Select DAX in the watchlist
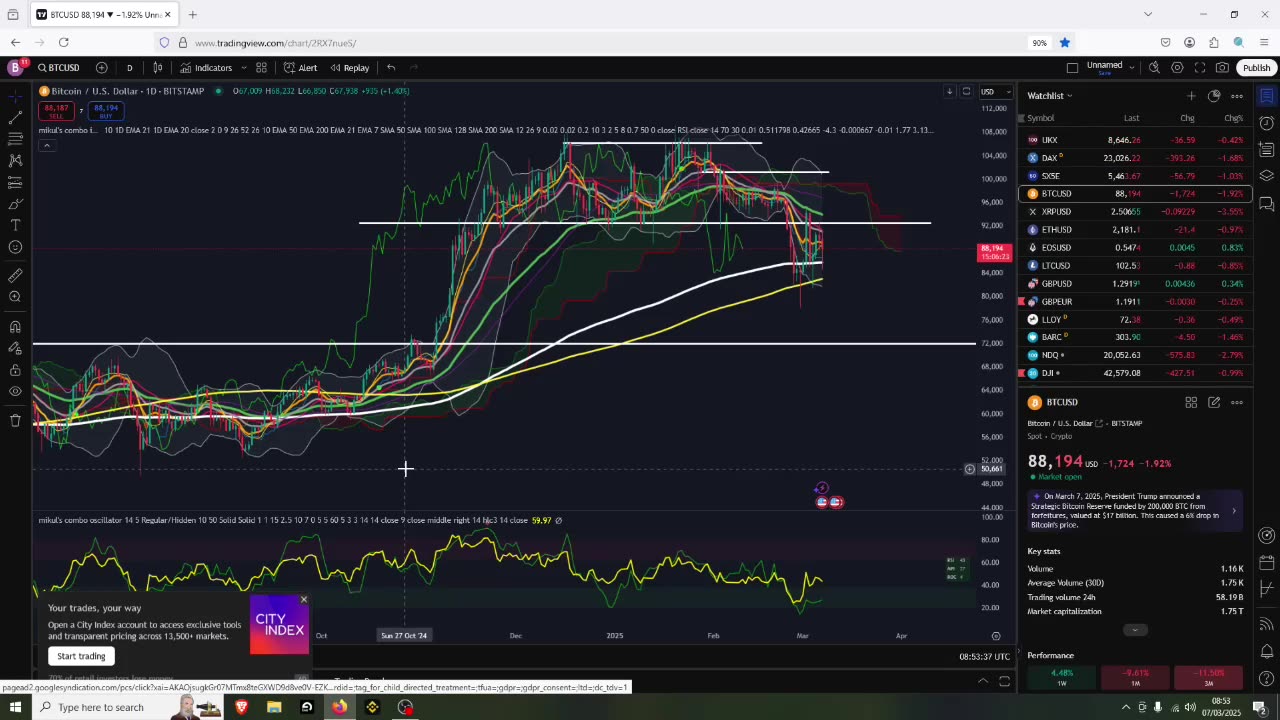The width and height of the screenshot is (1280, 720). click(x=1135, y=158)
